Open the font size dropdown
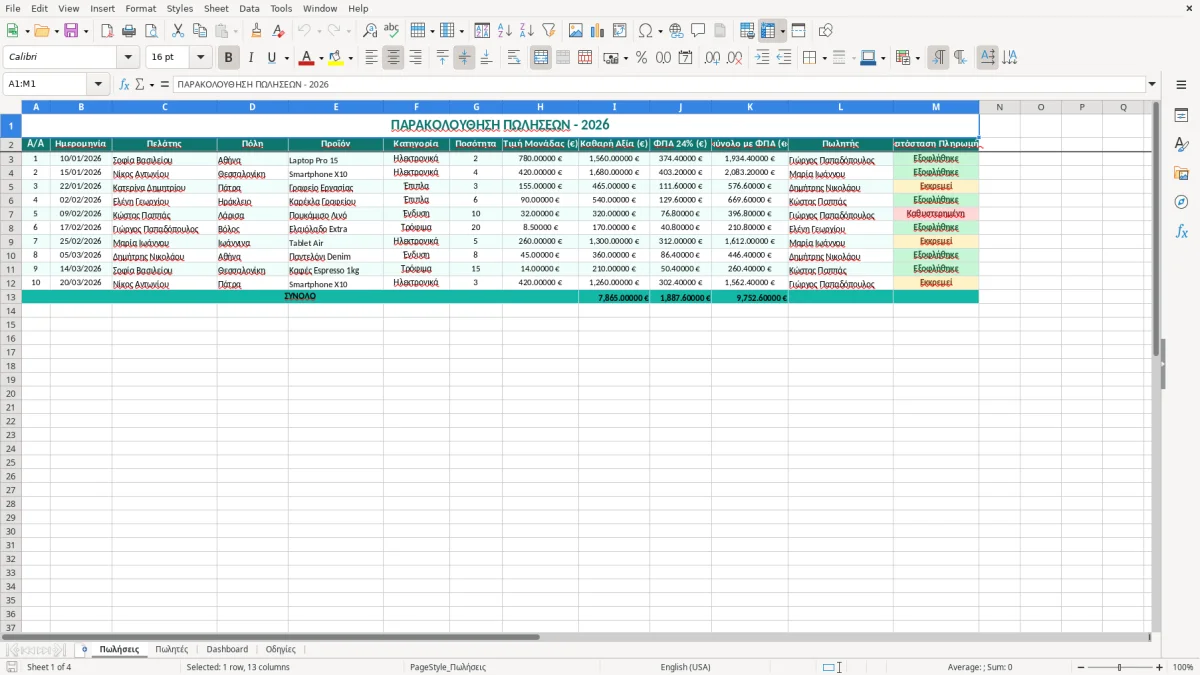The width and height of the screenshot is (1200, 675). [201, 58]
